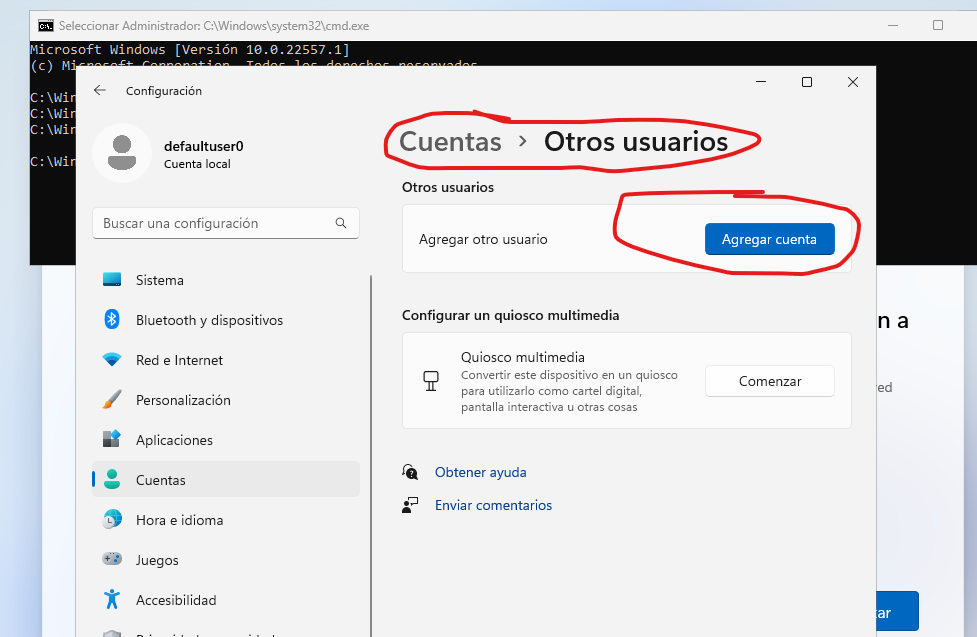Image resolution: width=977 pixels, height=637 pixels.
Task: Click the cmd.exe window title bar icon
Action: [x=45, y=25]
